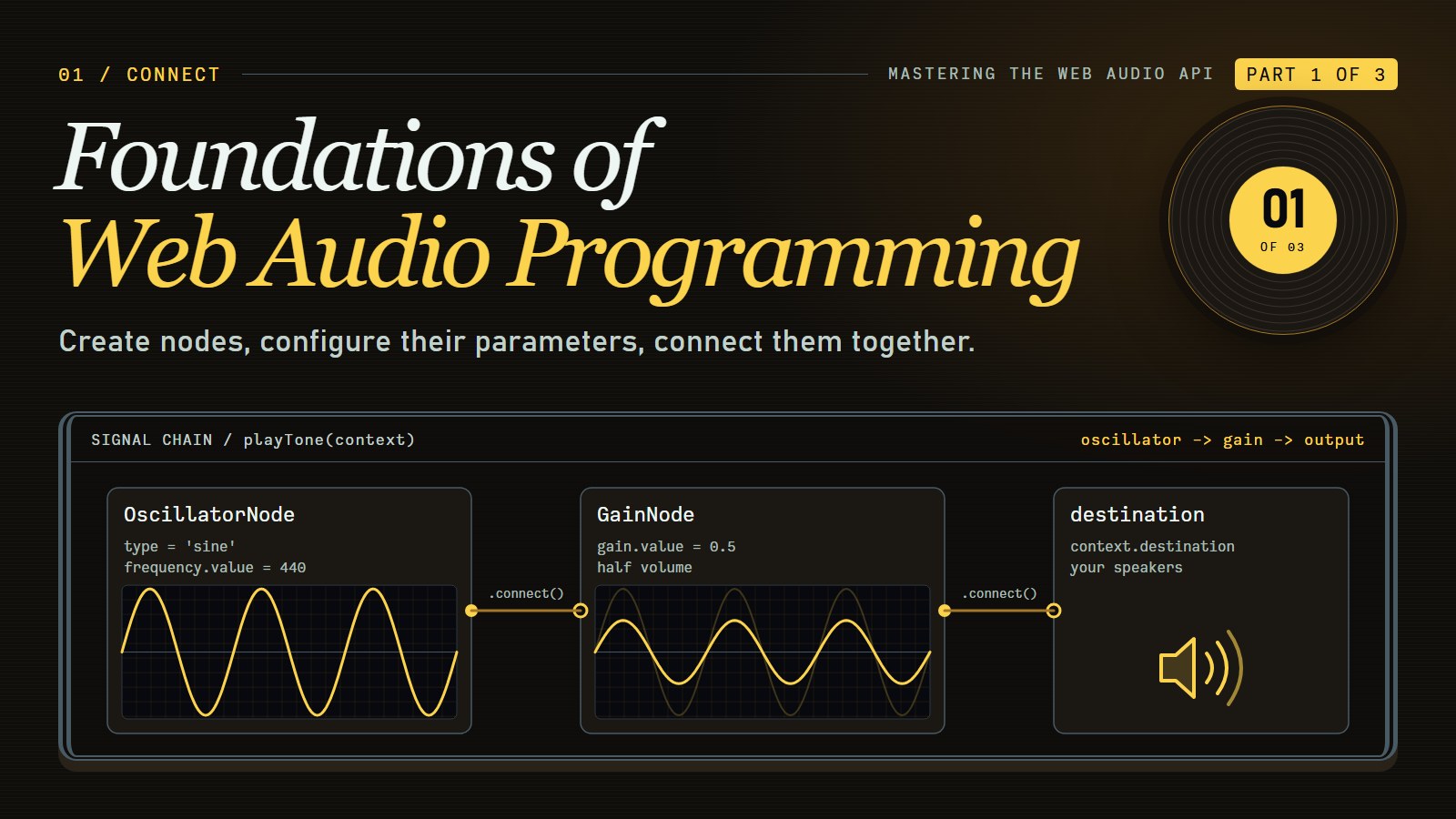Select the destination card title
The width and height of the screenshot is (1456, 819).
(1137, 515)
